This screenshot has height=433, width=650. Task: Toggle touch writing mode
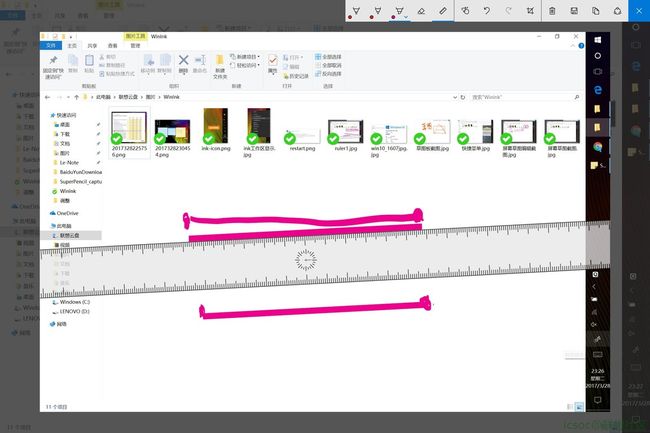coord(465,11)
